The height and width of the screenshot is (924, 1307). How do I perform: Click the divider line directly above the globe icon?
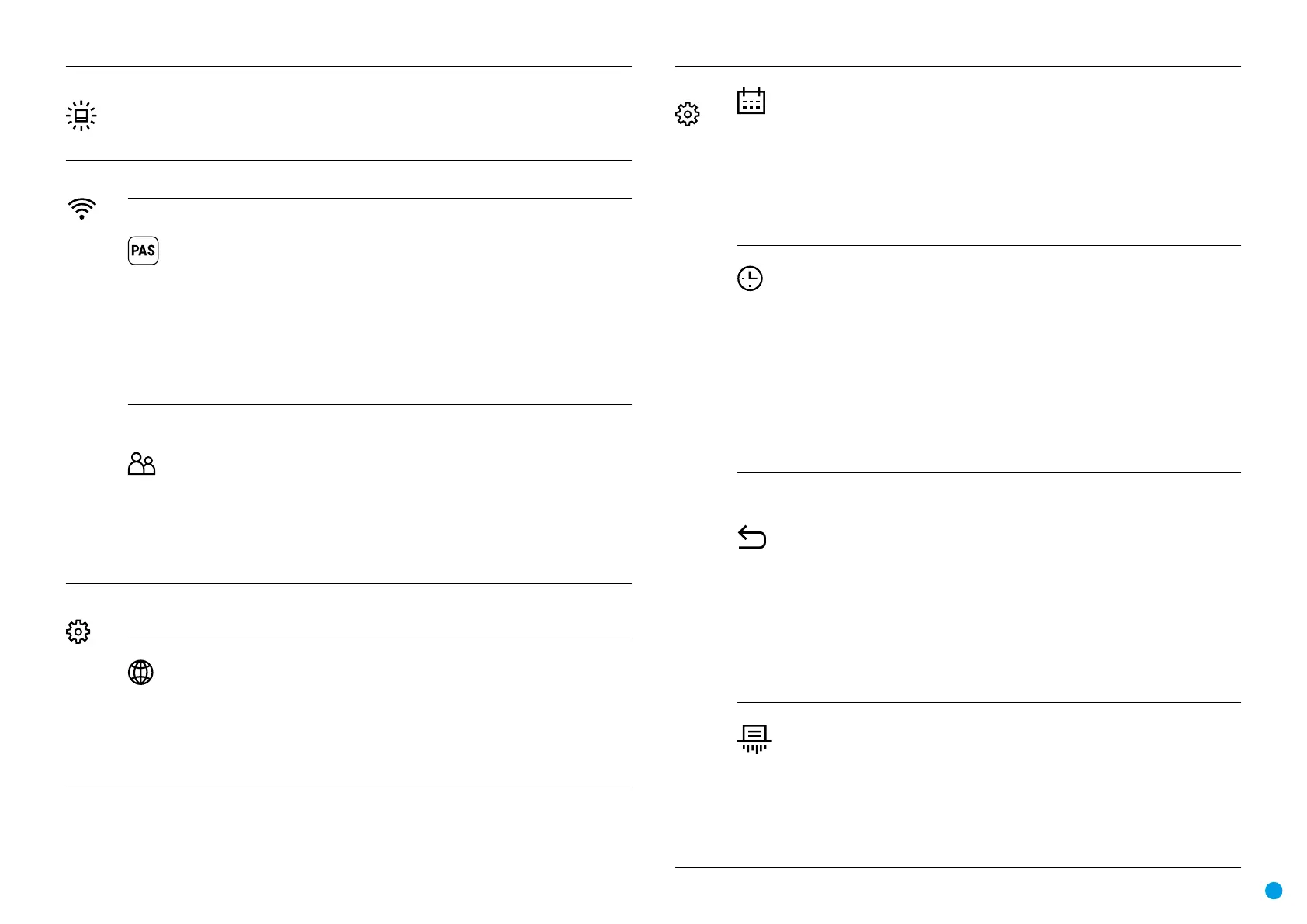point(380,638)
